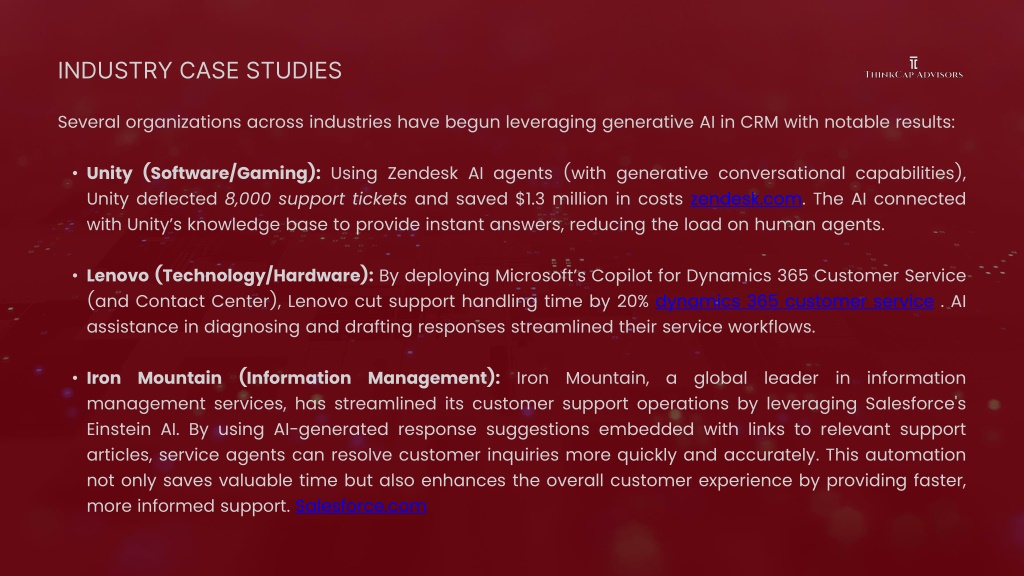Click the 'Lenovo (Technology/Hardware):' heading

230,276
